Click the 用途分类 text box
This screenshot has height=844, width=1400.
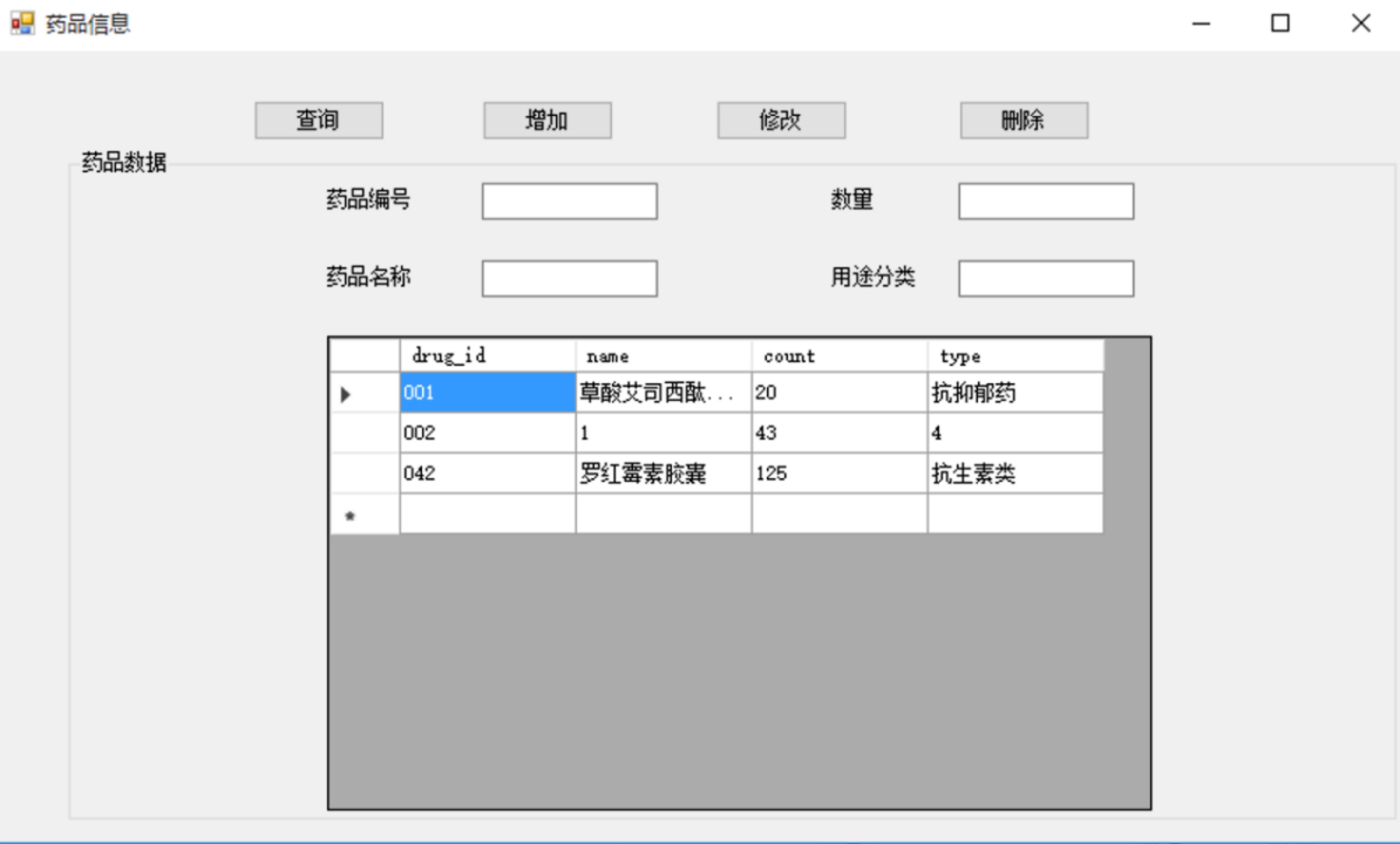pos(1046,279)
